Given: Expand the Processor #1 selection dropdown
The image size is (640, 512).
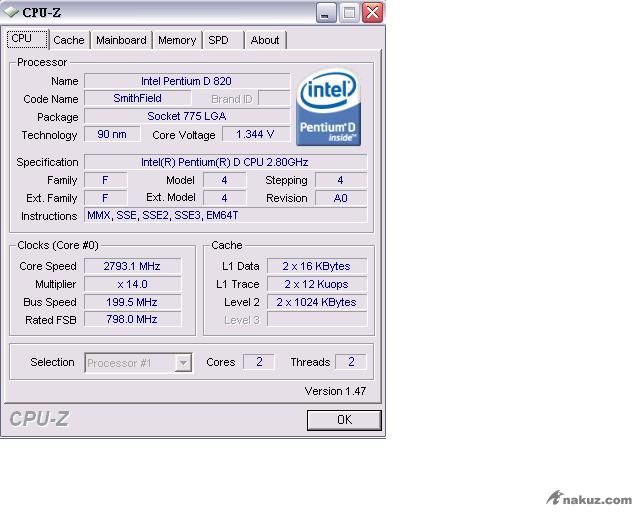Looking at the screenshot, I should [183, 363].
